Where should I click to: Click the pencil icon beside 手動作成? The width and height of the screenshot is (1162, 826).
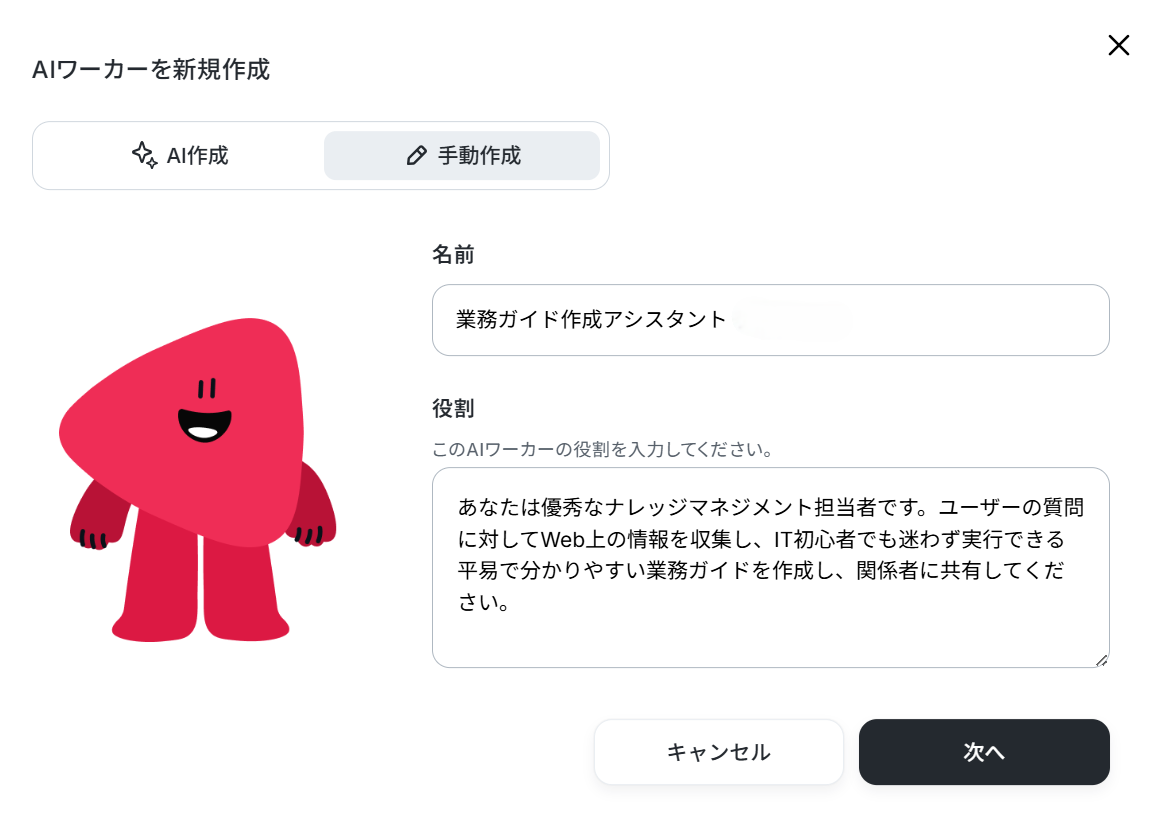(416, 156)
